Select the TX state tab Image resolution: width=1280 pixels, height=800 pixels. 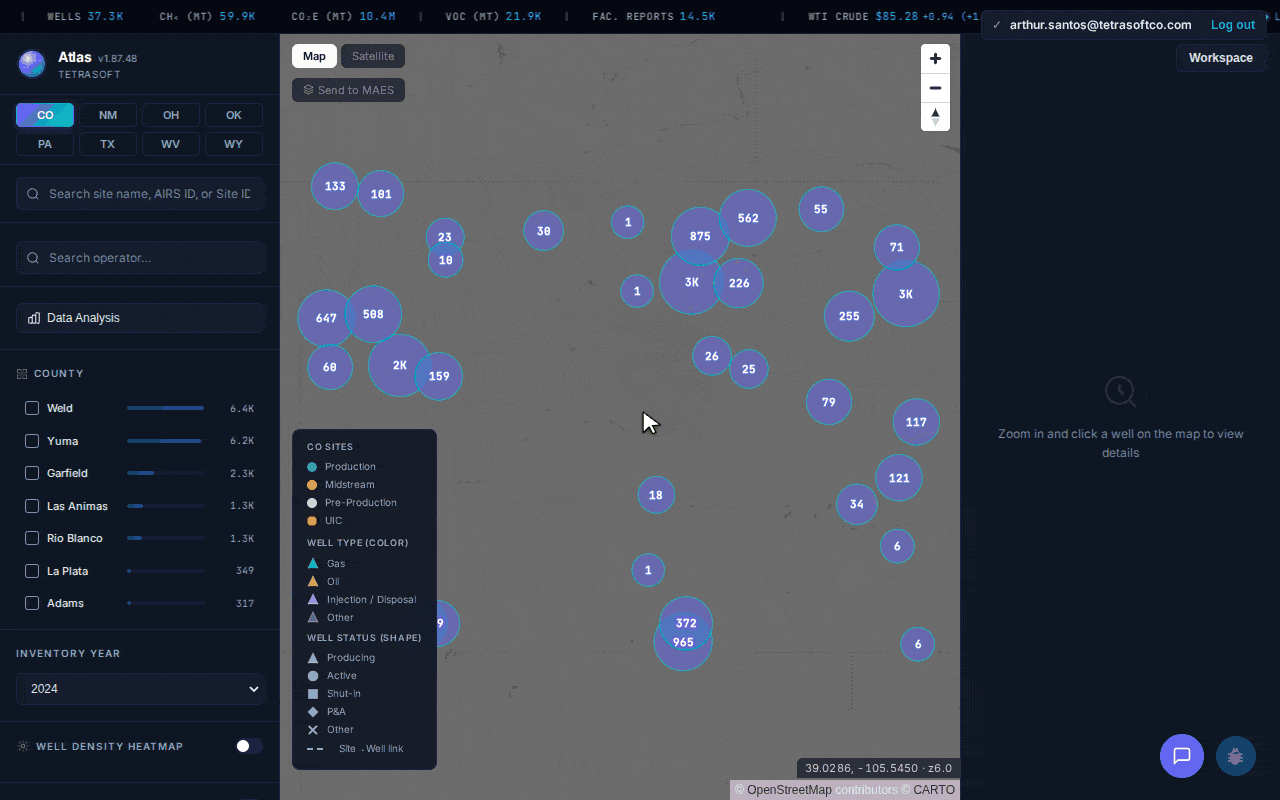point(108,144)
